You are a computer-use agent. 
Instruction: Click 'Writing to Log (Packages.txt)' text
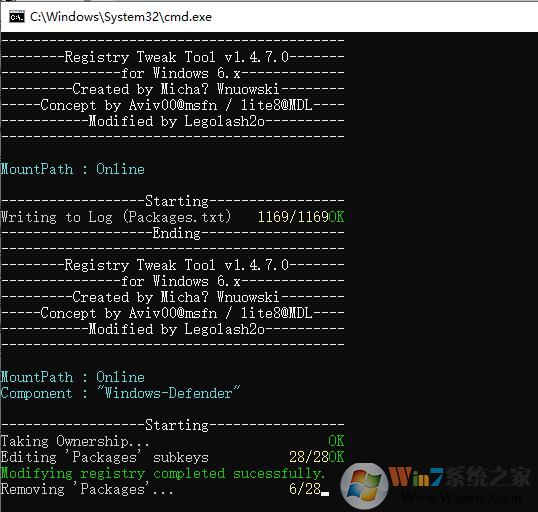coord(116,217)
